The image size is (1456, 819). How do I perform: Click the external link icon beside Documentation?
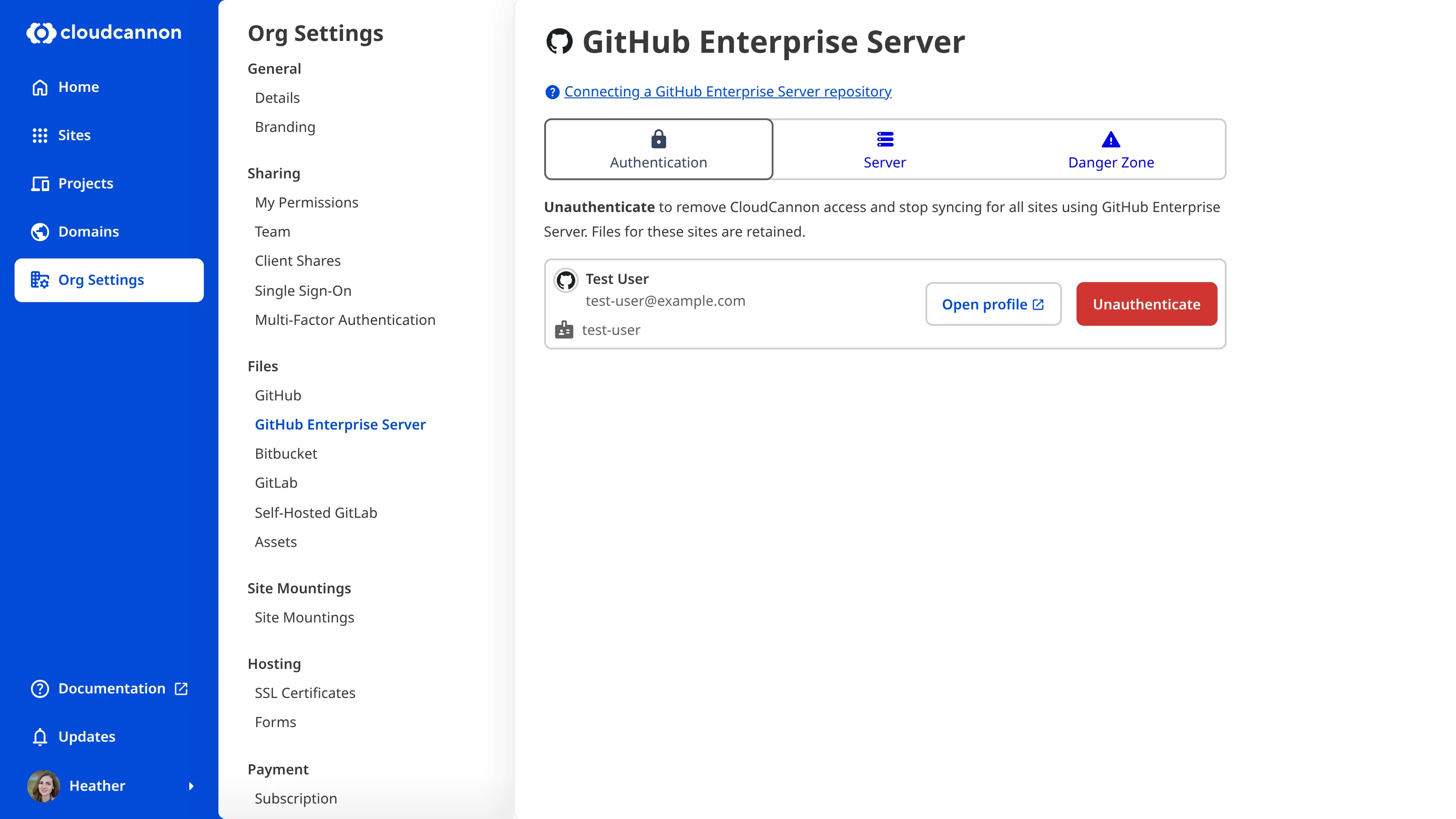[181, 688]
